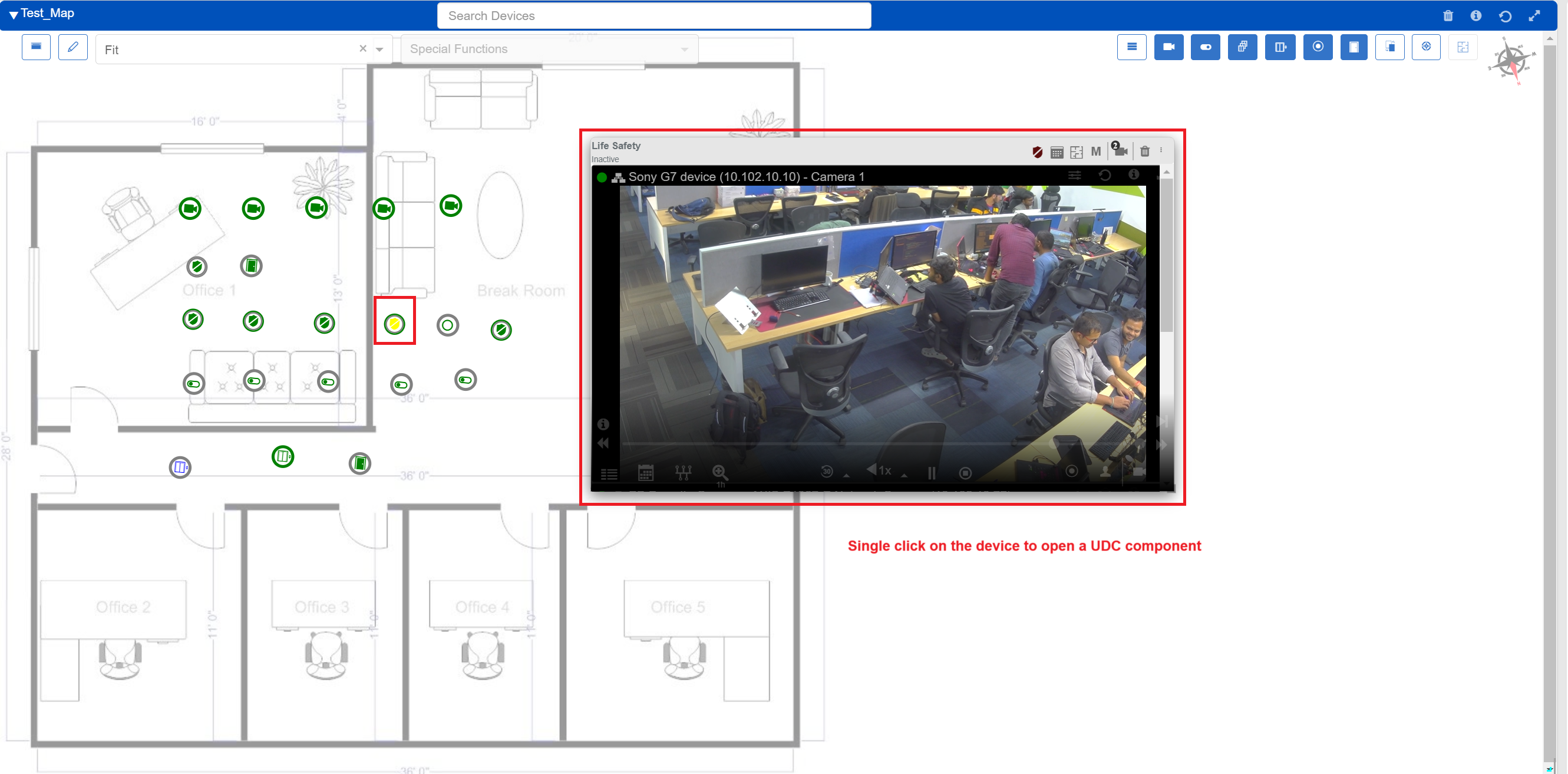1568x774 pixels.
Task: Click the highlighted yellow device on map
Action: click(x=394, y=324)
